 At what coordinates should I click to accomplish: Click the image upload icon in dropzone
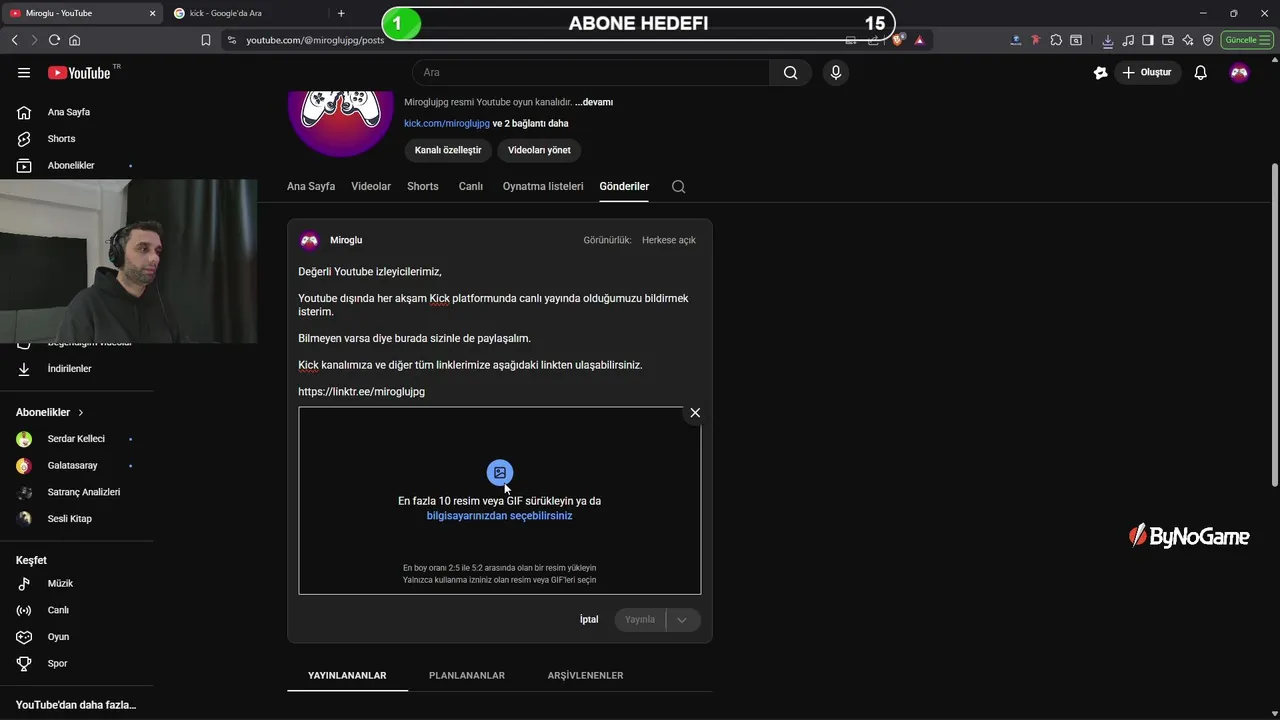pos(499,472)
